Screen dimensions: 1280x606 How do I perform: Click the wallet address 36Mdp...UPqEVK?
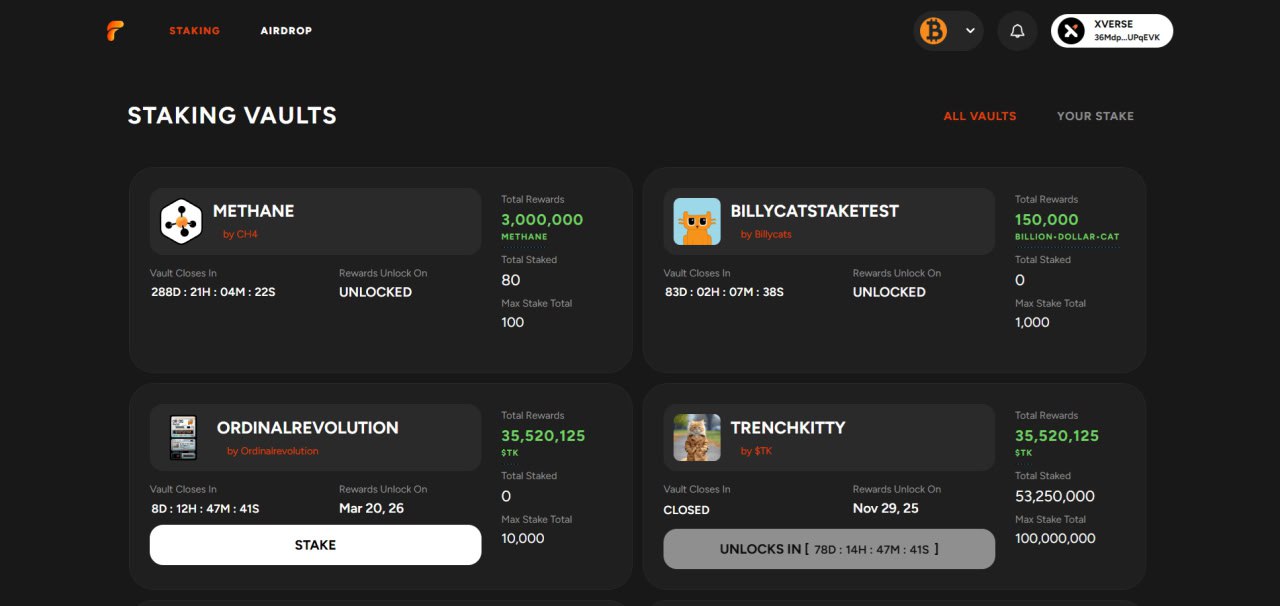pyautogui.click(x=1127, y=37)
